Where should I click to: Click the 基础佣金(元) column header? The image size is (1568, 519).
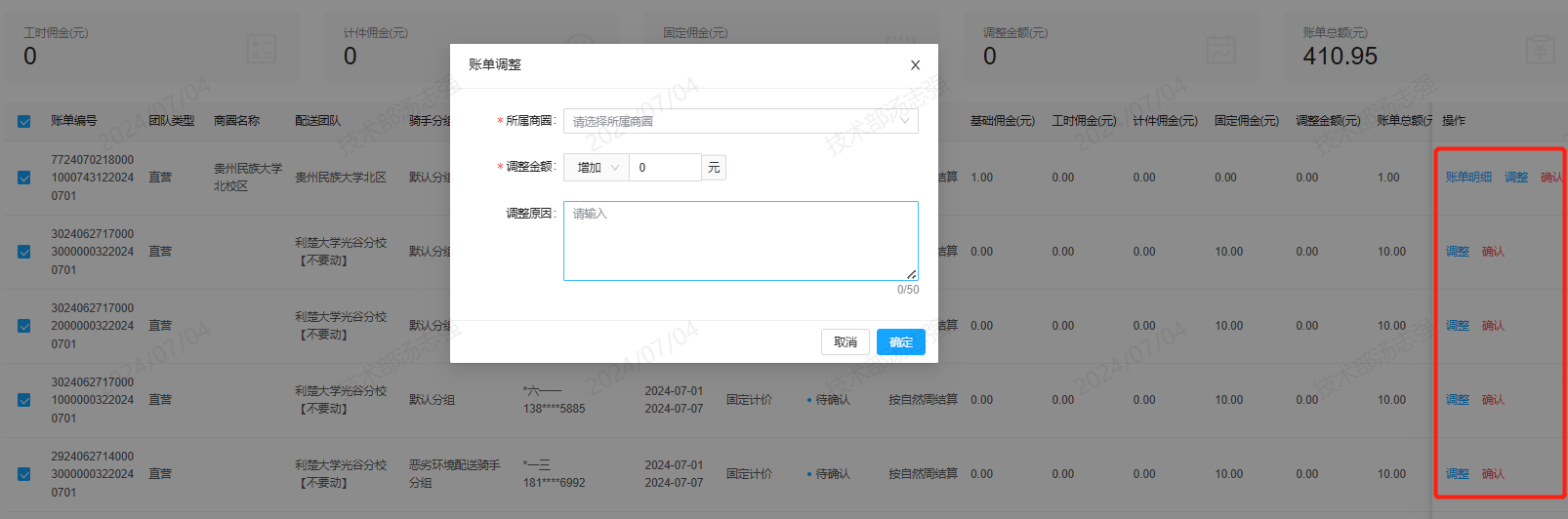click(1003, 121)
